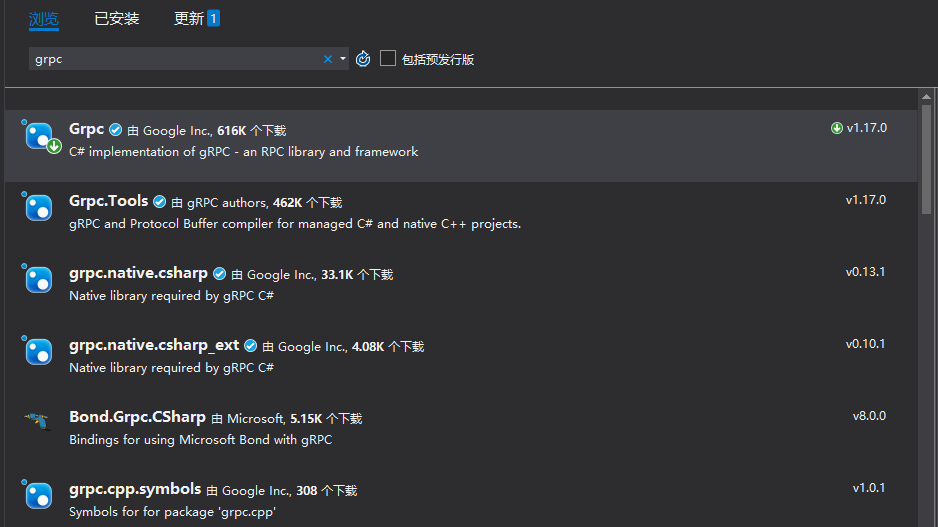This screenshot has height=527, width=938.
Task: Click the Bond.Grpc.CSharp package icon
Action: pyautogui.click(x=37, y=421)
